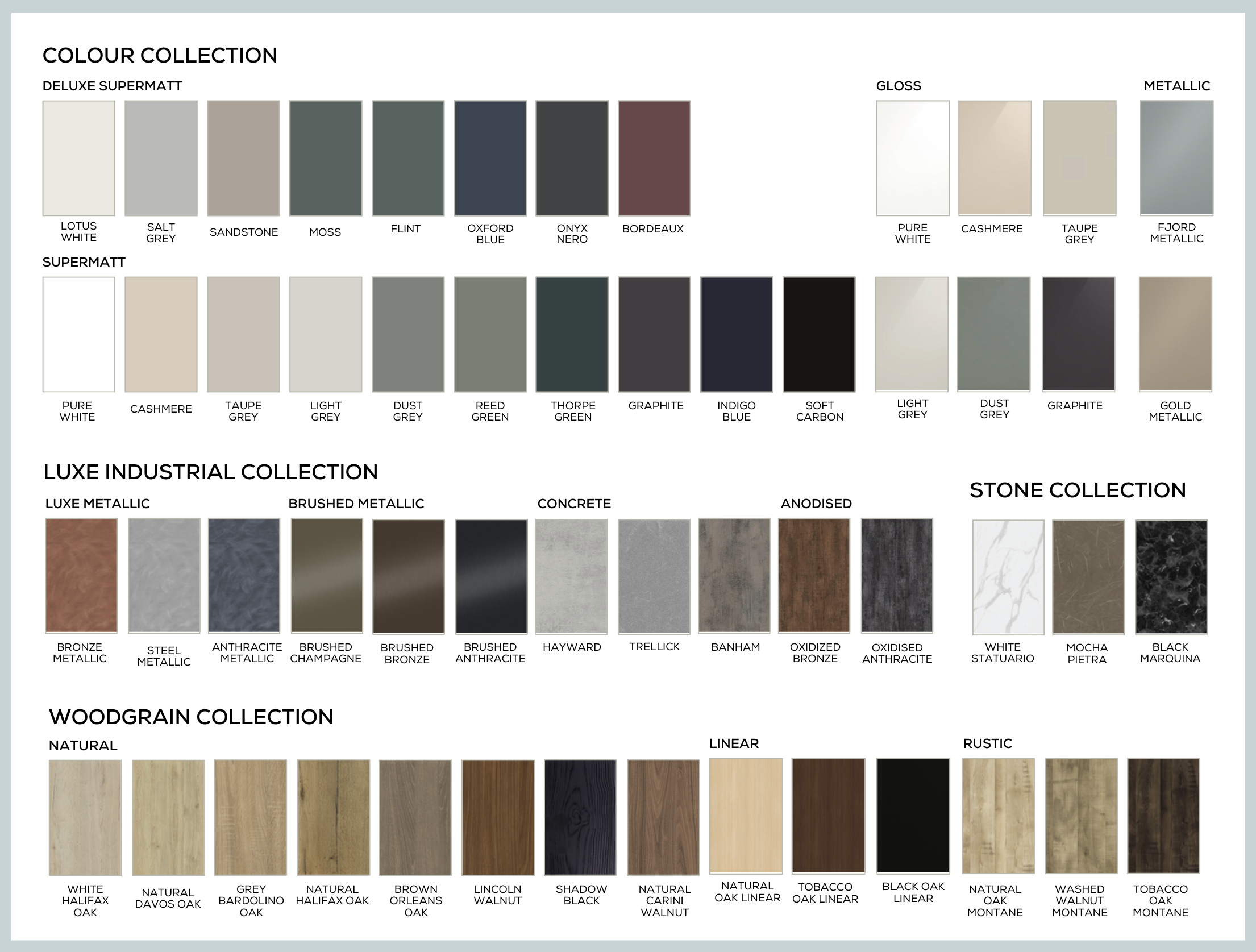Click the Shadow Black woodgrain sample
The image size is (1256, 952).
pyautogui.click(x=580, y=817)
